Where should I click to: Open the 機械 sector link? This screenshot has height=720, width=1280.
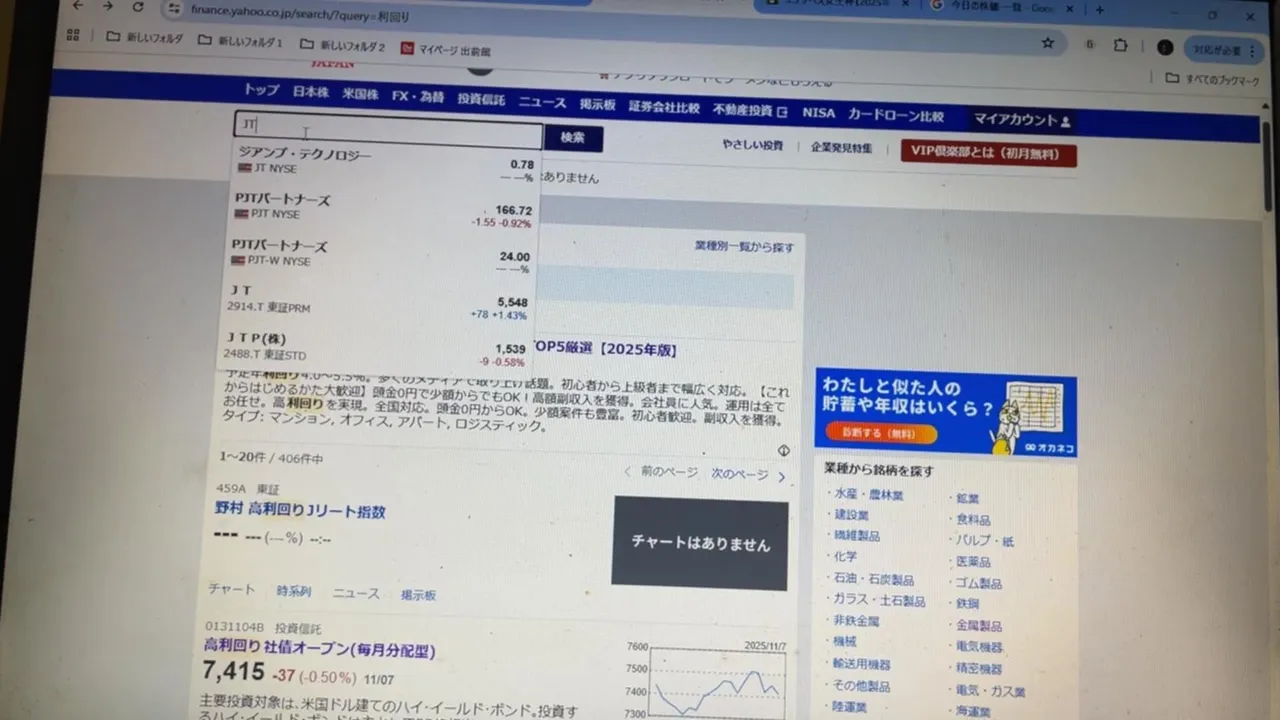click(x=845, y=642)
